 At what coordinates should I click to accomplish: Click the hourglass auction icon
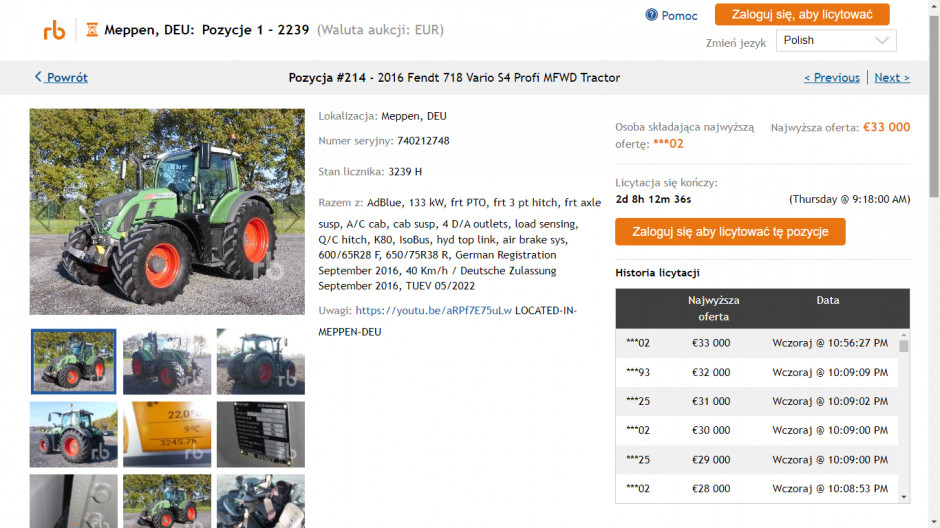(92, 30)
